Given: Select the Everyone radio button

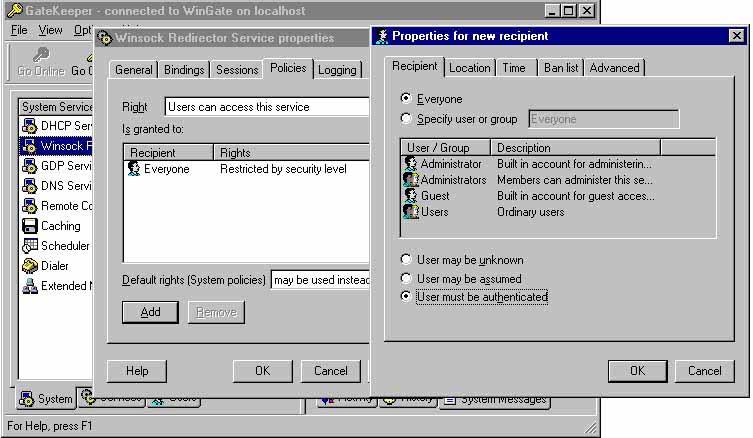Looking at the screenshot, I should [x=405, y=99].
